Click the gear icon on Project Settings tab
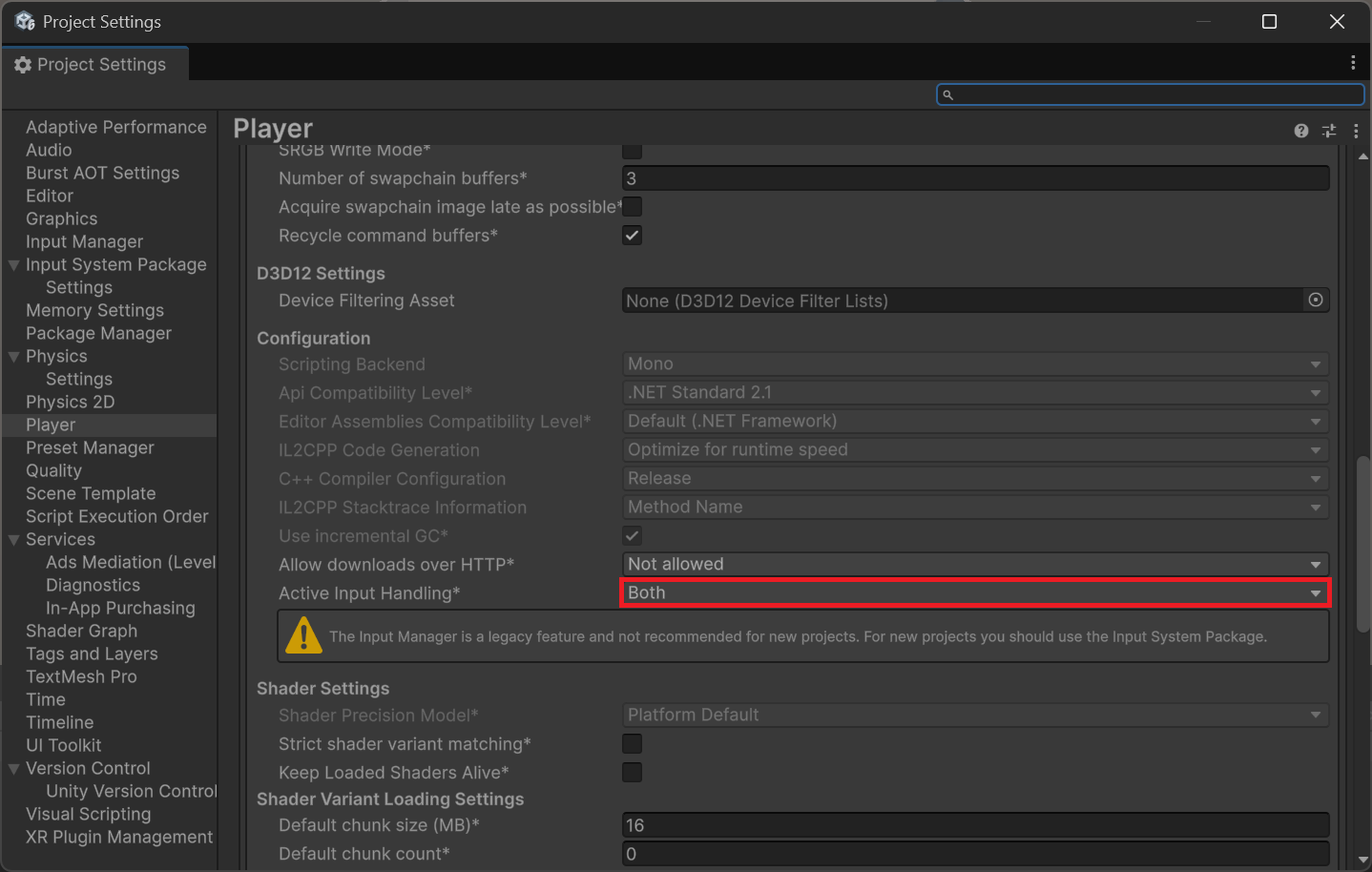Image resolution: width=1372 pixels, height=872 pixels. tap(23, 65)
